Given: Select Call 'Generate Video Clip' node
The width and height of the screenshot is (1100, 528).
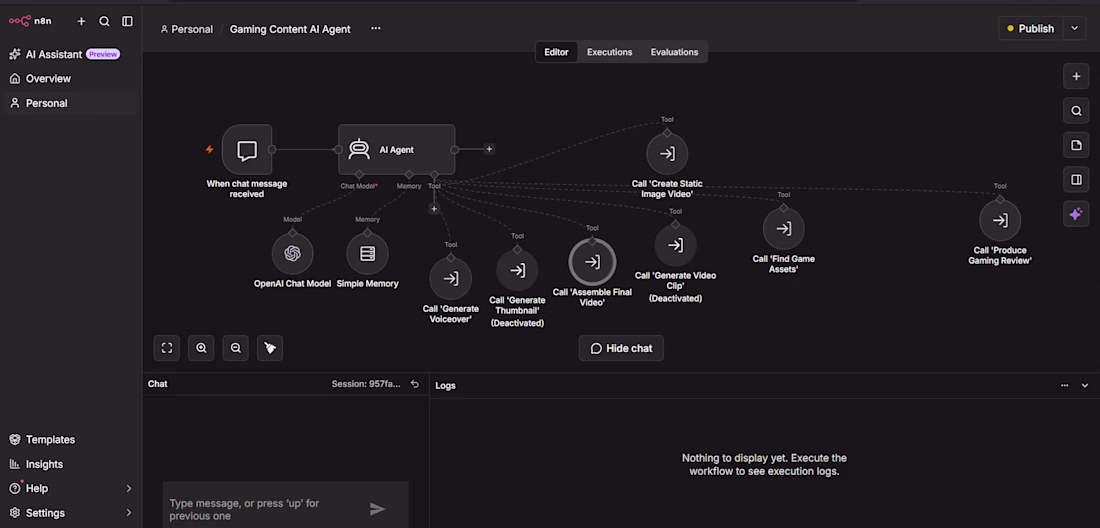Looking at the screenshot, I should [x=675, y=245].
